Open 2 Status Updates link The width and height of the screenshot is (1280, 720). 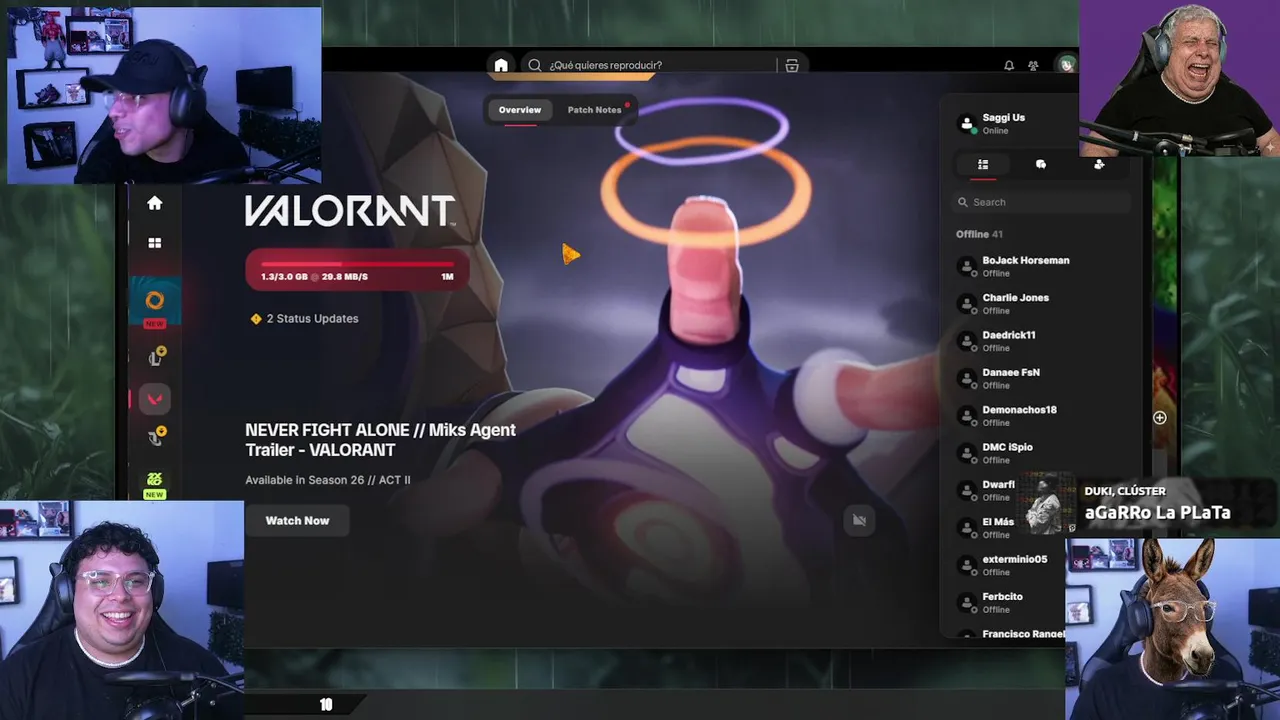[312, 318]
